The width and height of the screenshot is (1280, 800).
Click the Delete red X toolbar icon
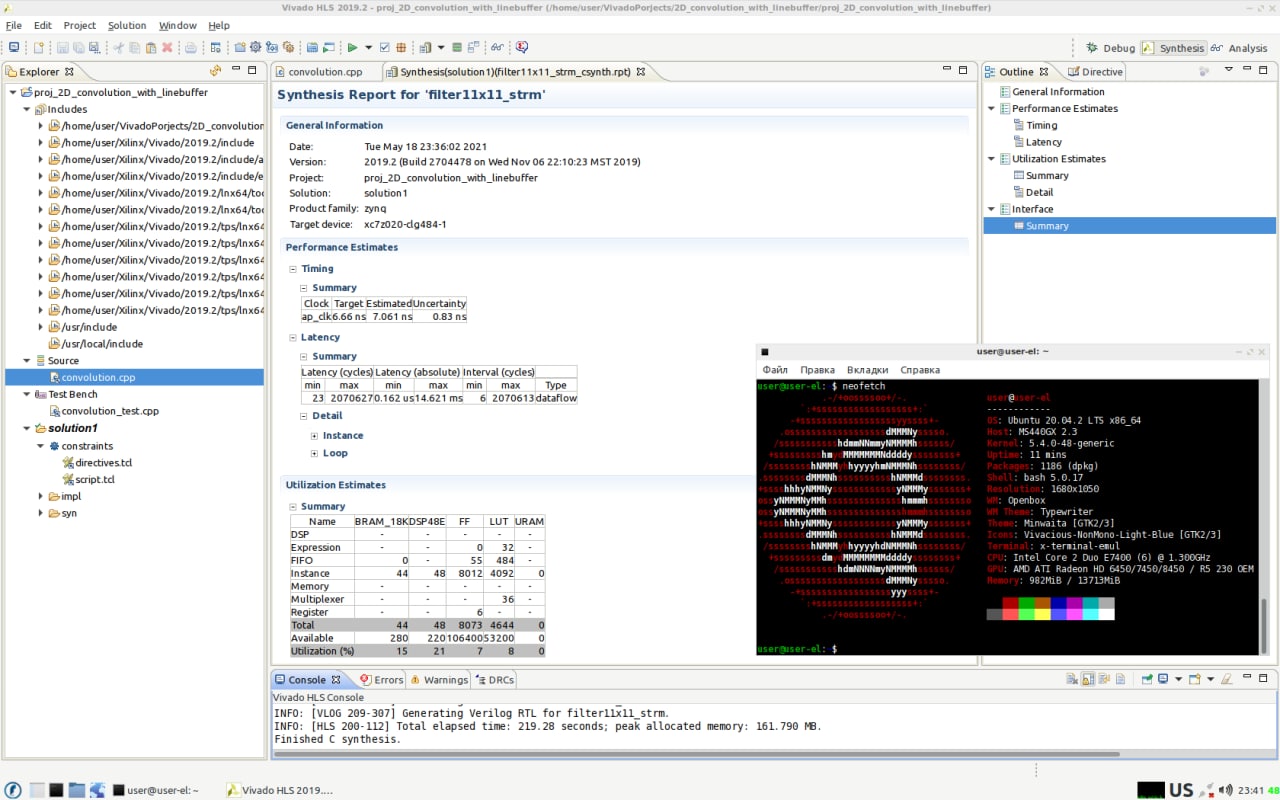[x=167, y=47]
